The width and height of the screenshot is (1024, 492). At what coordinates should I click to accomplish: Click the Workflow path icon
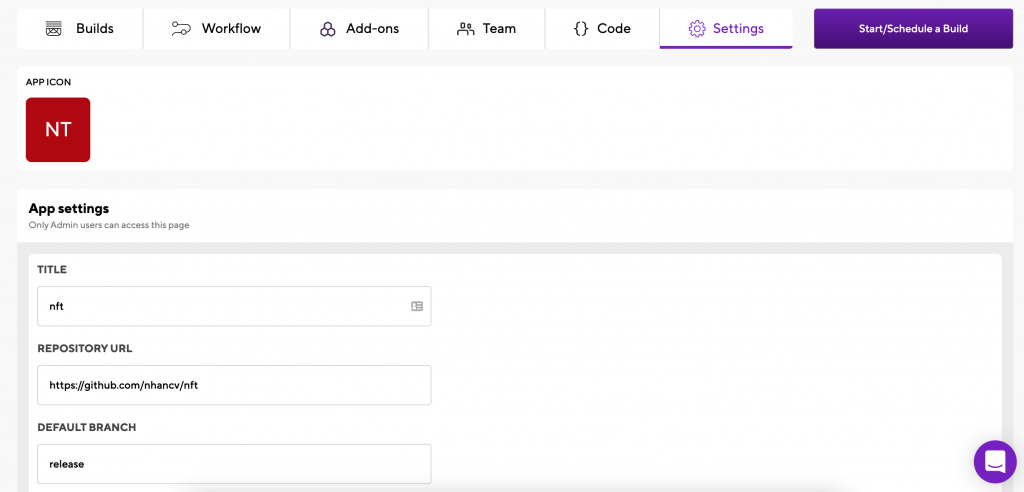point(181,29)
